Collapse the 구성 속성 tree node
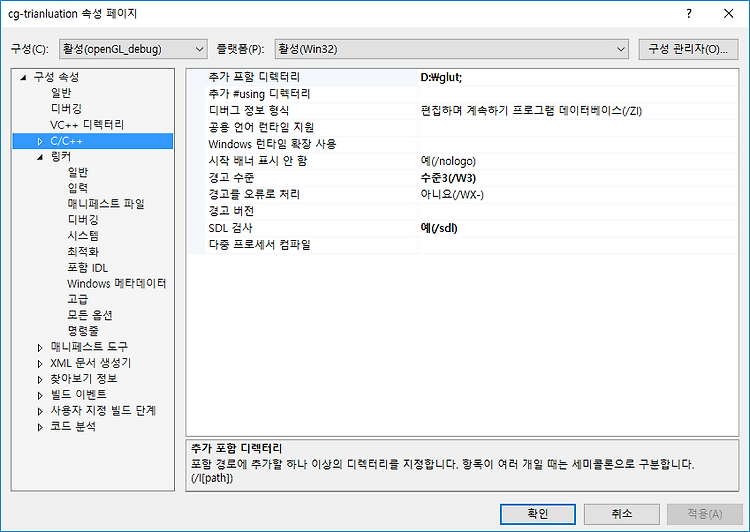This screenshot has height=532, width=750. 23,78
